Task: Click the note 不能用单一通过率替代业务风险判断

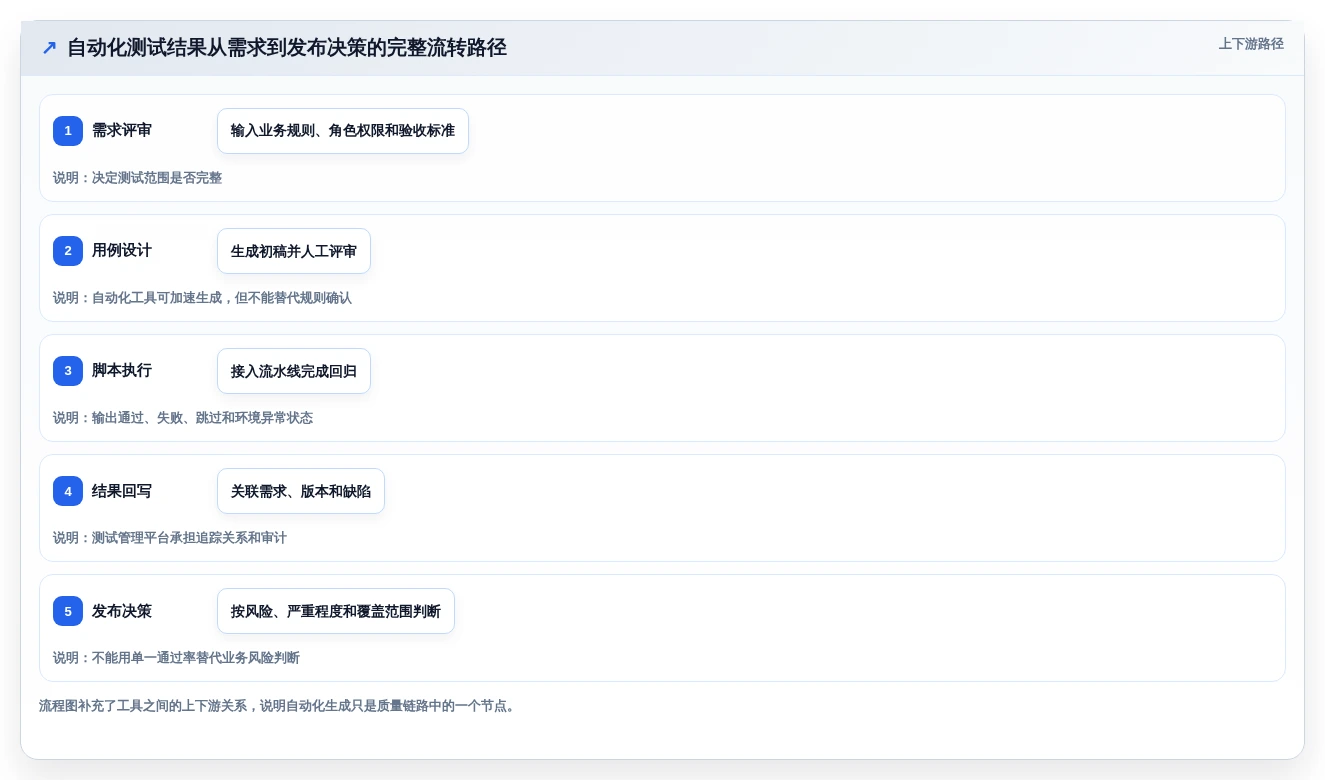Action: [177, 658]
